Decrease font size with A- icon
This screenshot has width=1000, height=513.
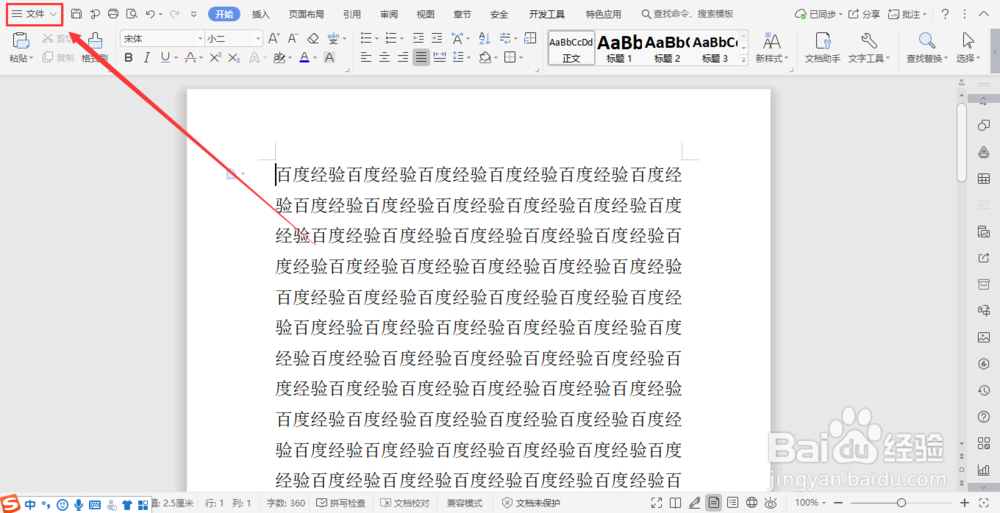293,39
